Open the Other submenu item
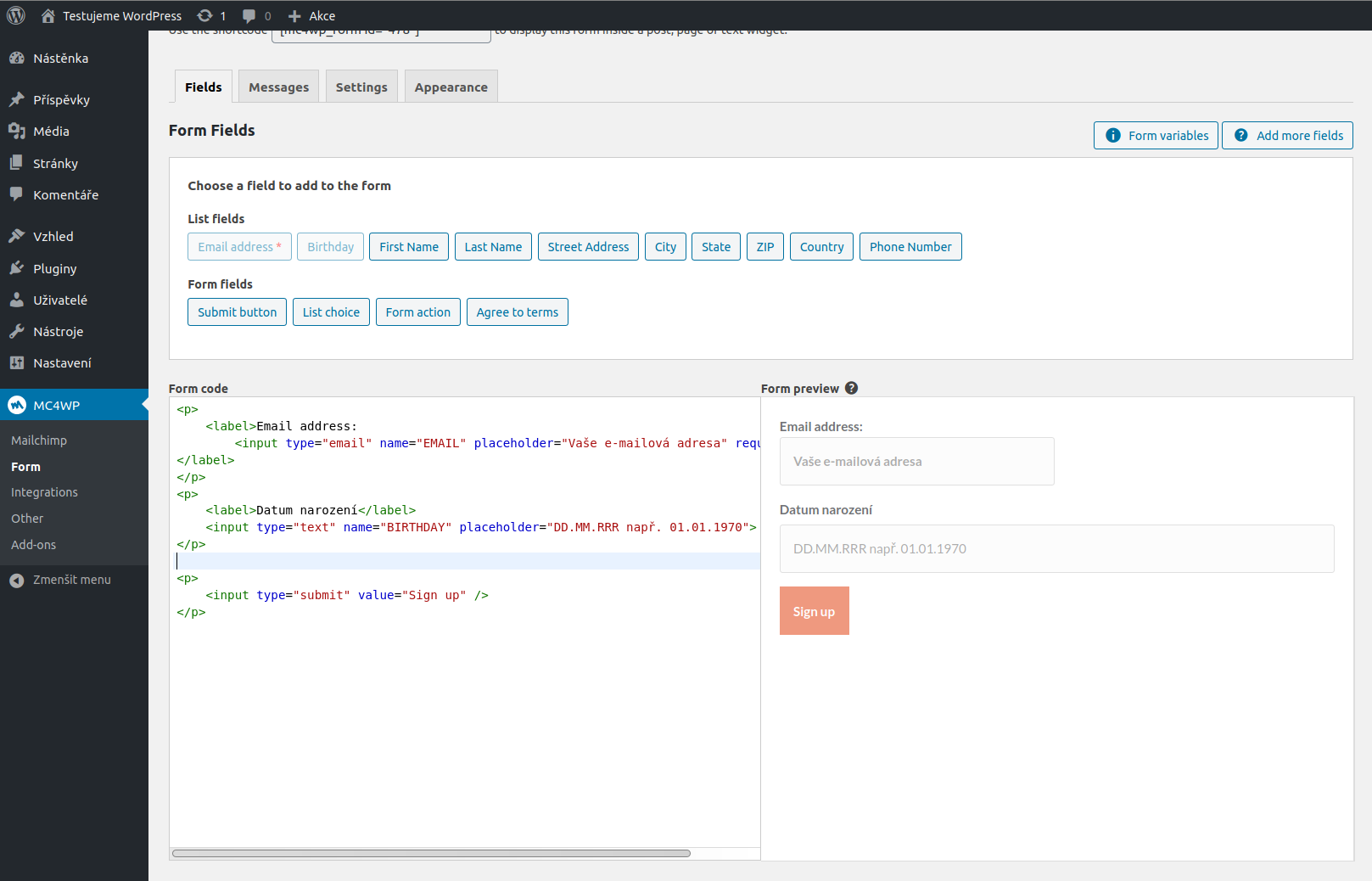This screenshot has height=881, width=1372. [x=27, y=519]
